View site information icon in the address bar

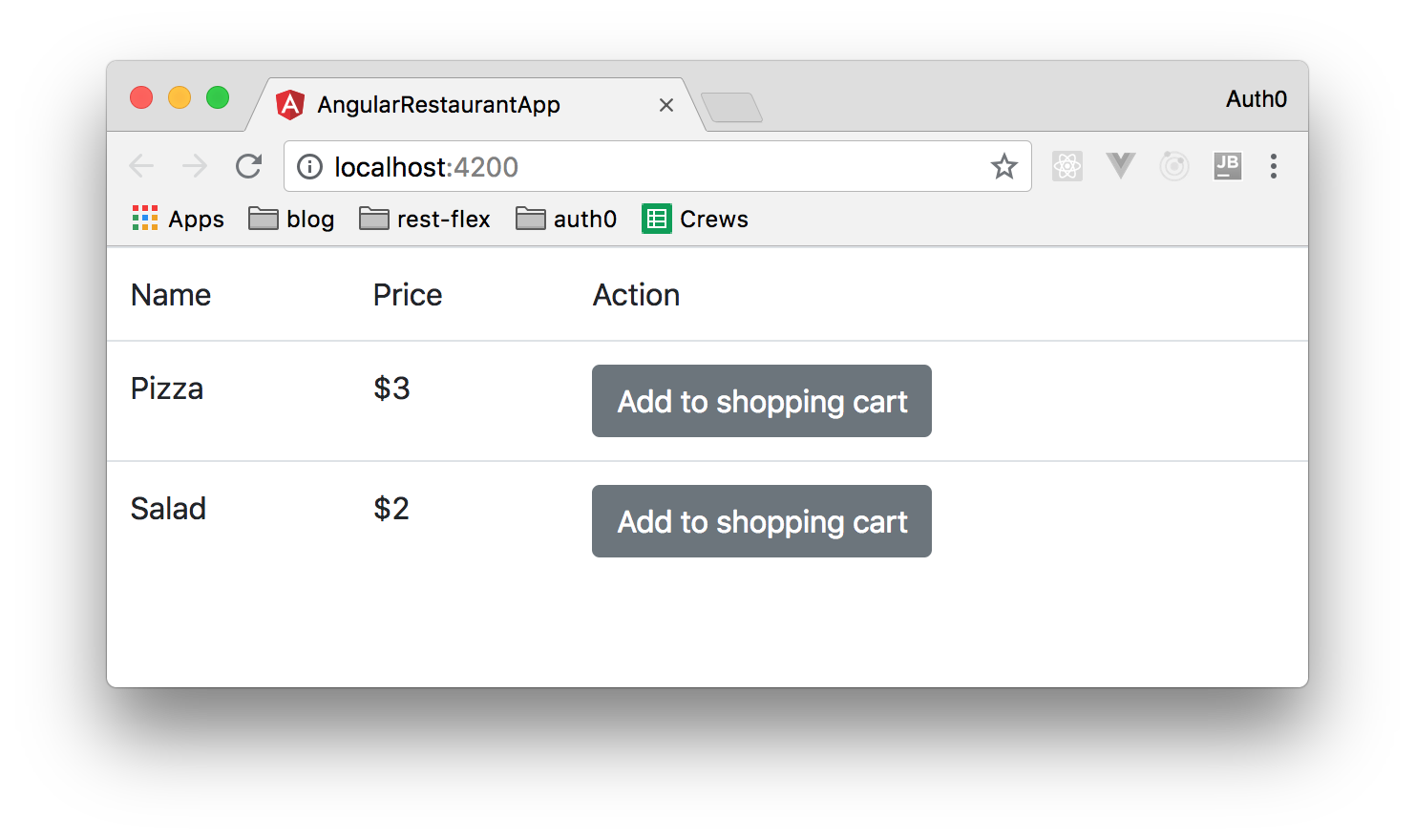(309, 166)
